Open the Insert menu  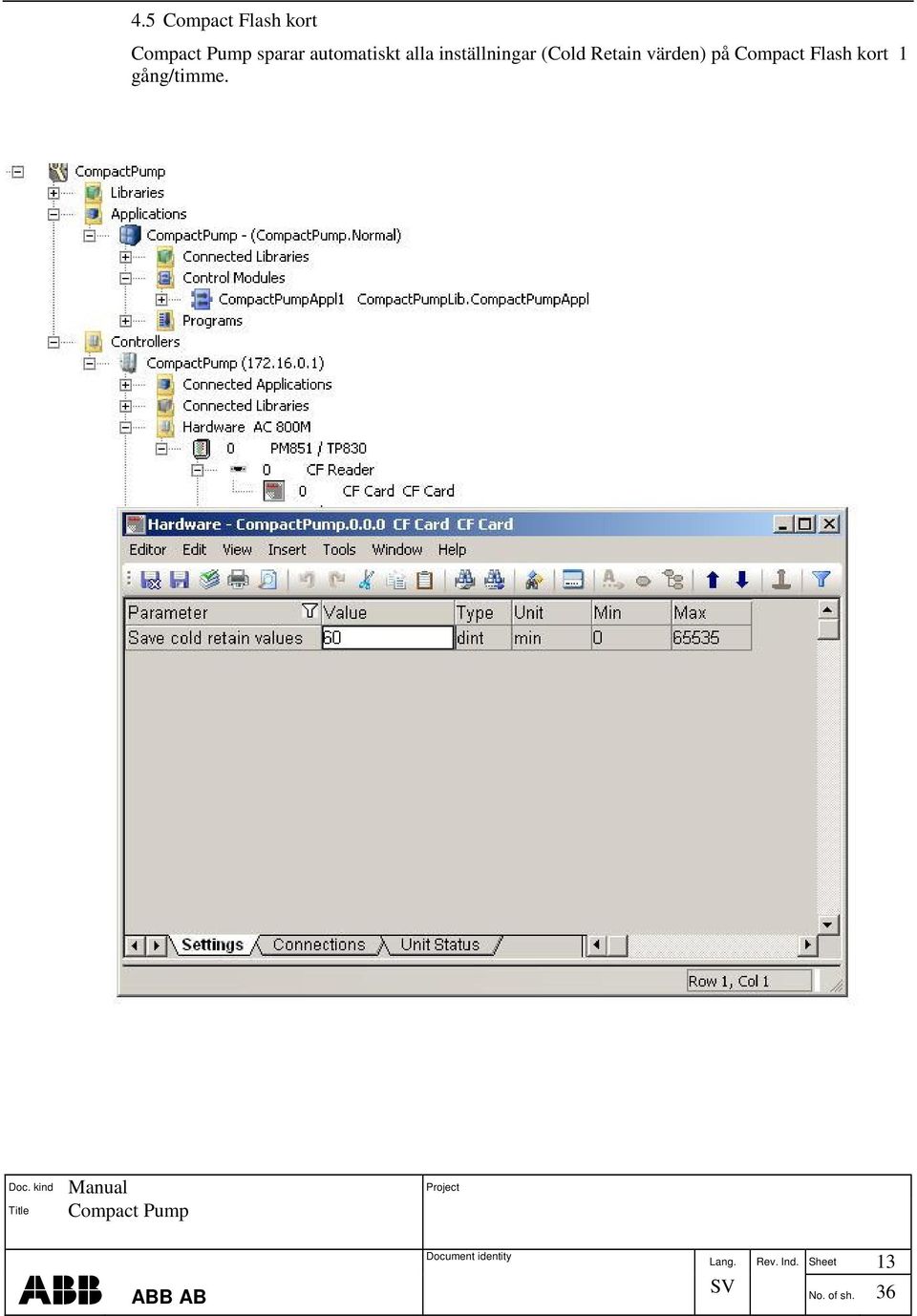click(287, 549)
